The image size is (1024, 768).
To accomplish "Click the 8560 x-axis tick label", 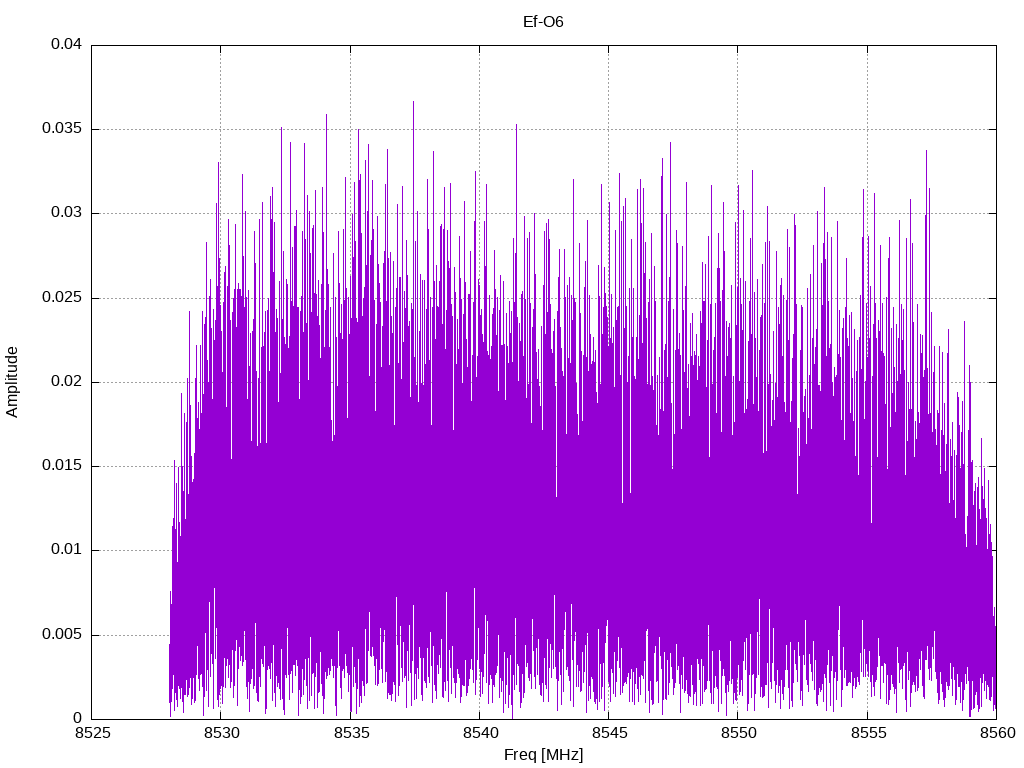I will pos(998,733).
